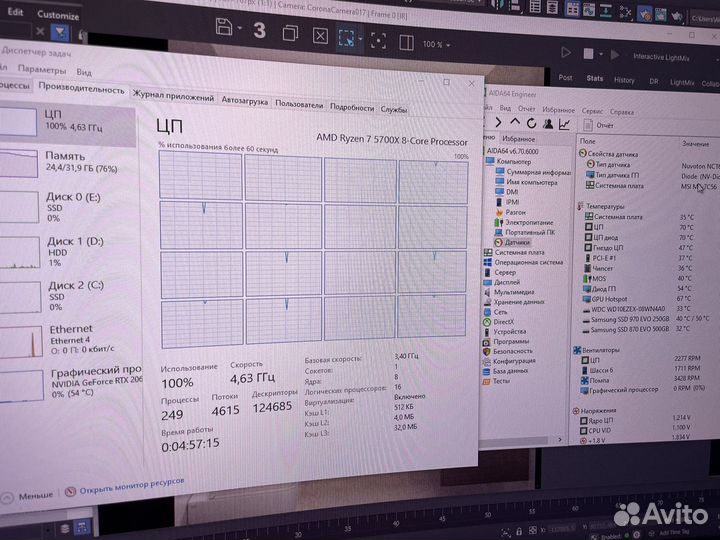Open the Пользователи tab in Task Manager
Screen dimensions: 720x540
(x=299, y=104)
